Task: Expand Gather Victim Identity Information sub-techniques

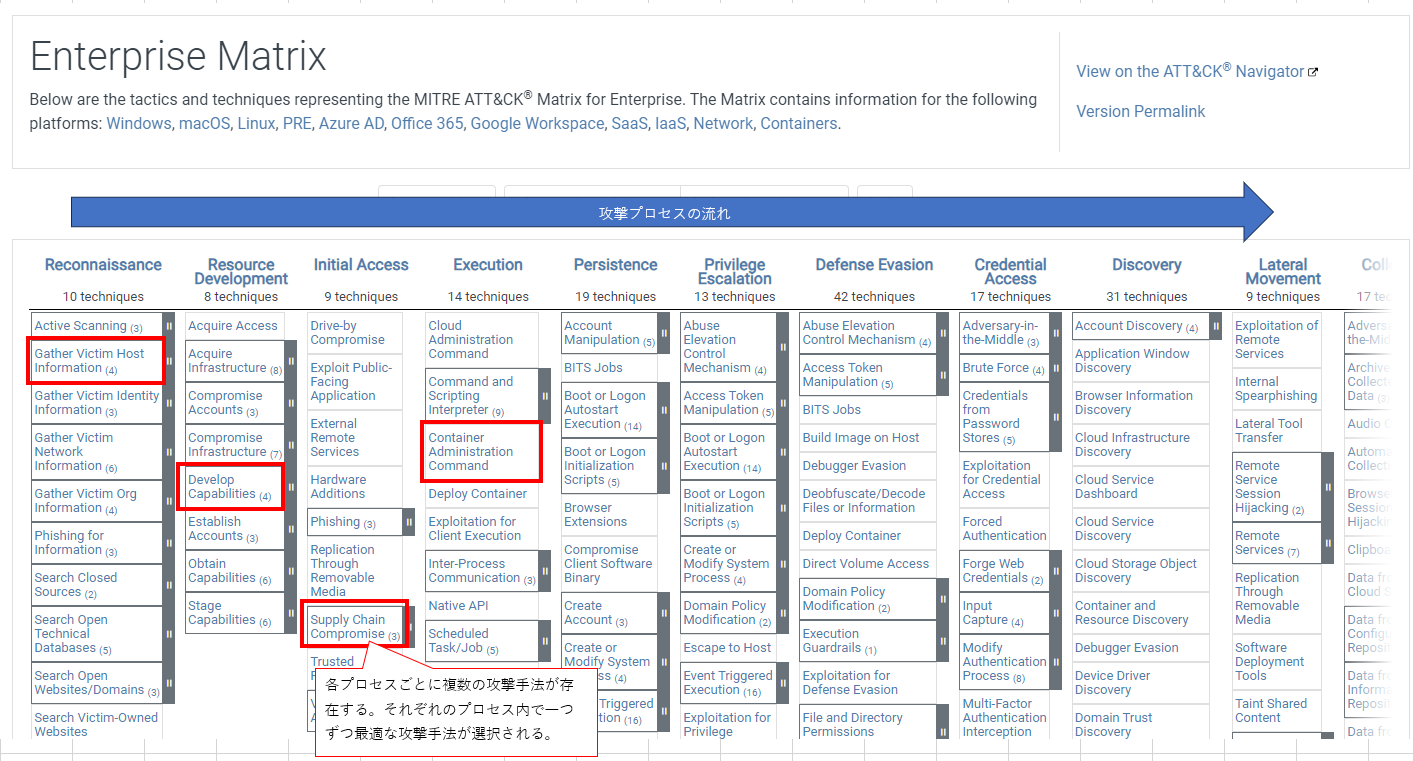Action: 169,403
